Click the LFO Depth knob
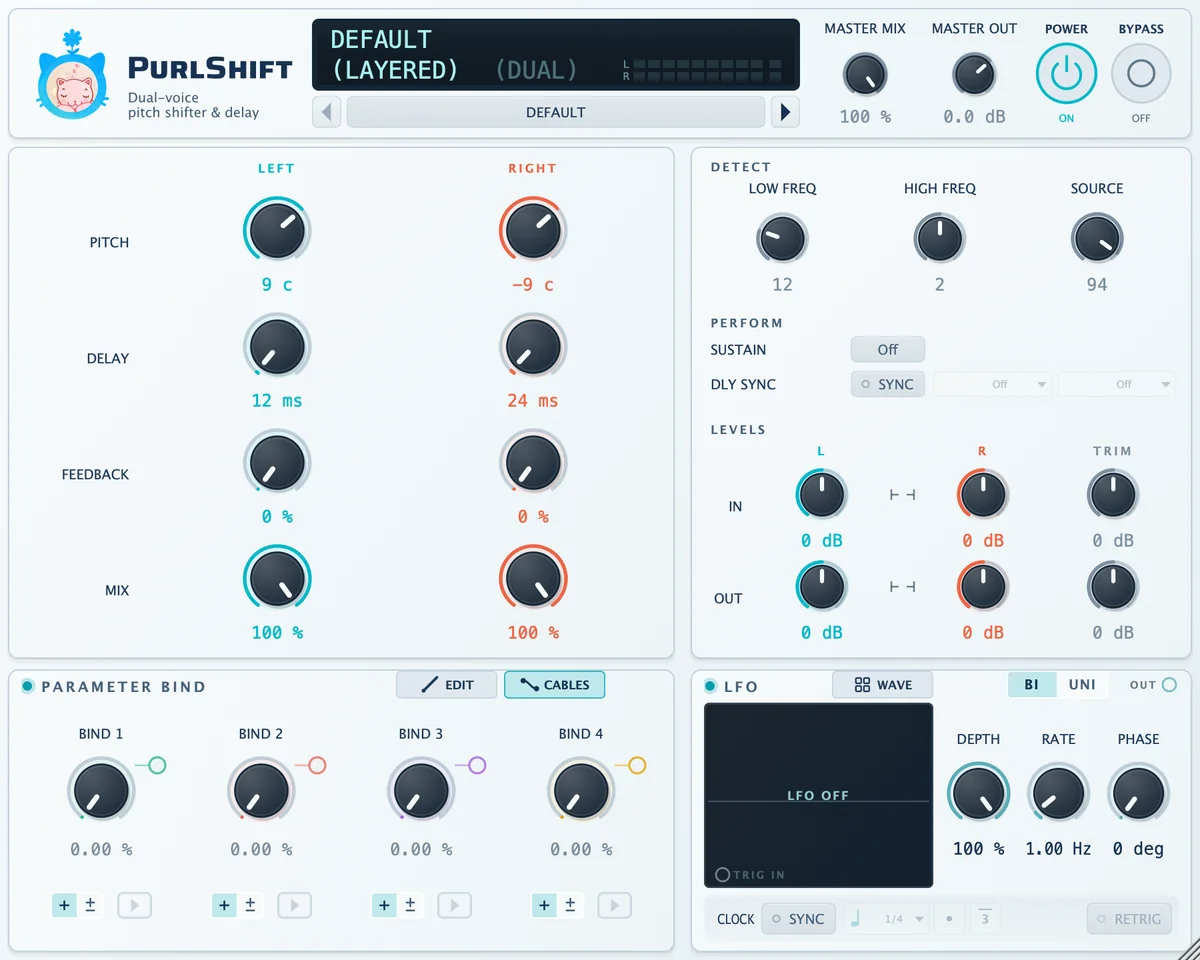The image size is (1200, 960). tap(978, 795)
